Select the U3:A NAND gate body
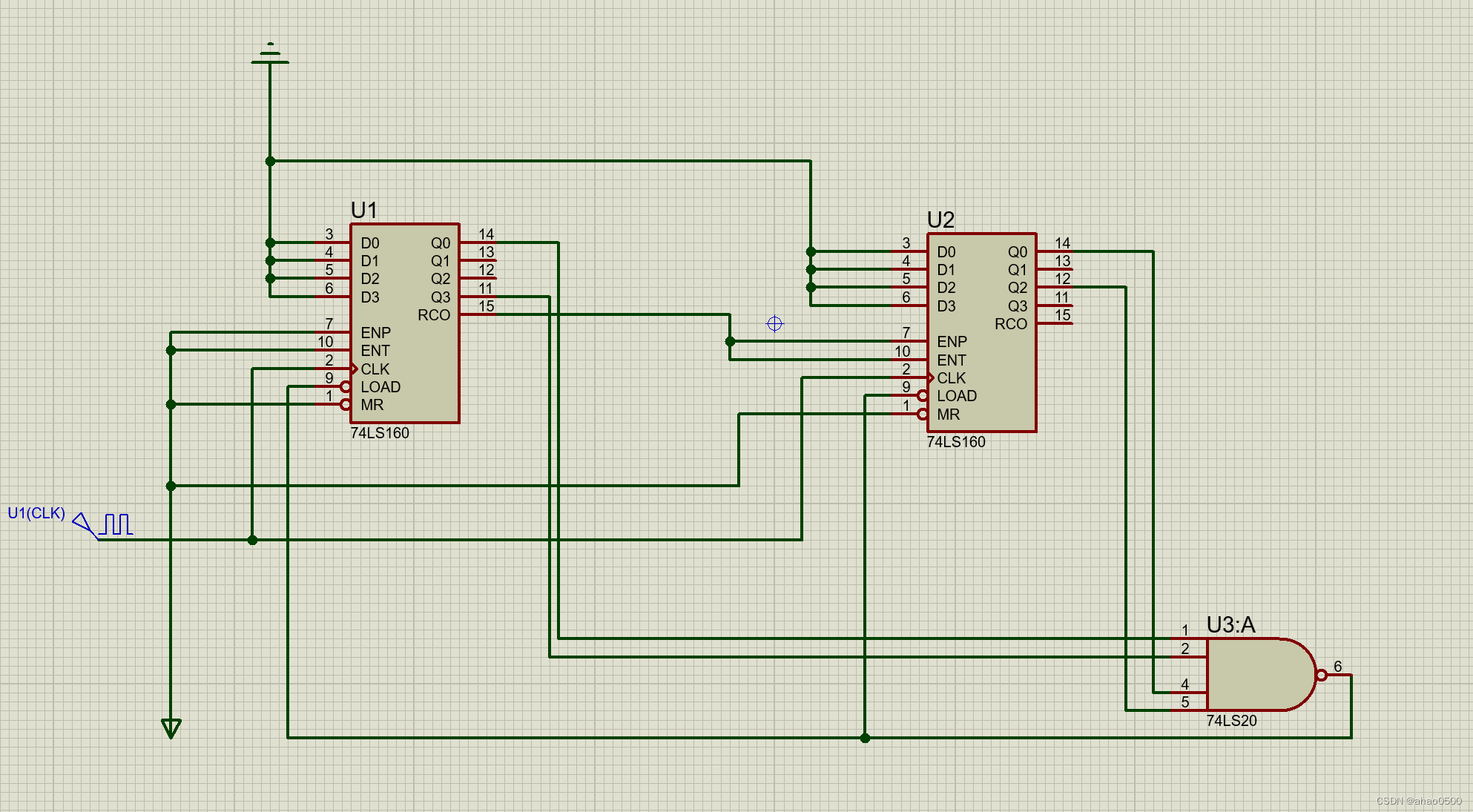Image resolution: width=1473 pixels, height=812 pixels. pyautogui.click(x=1253, y=674)
